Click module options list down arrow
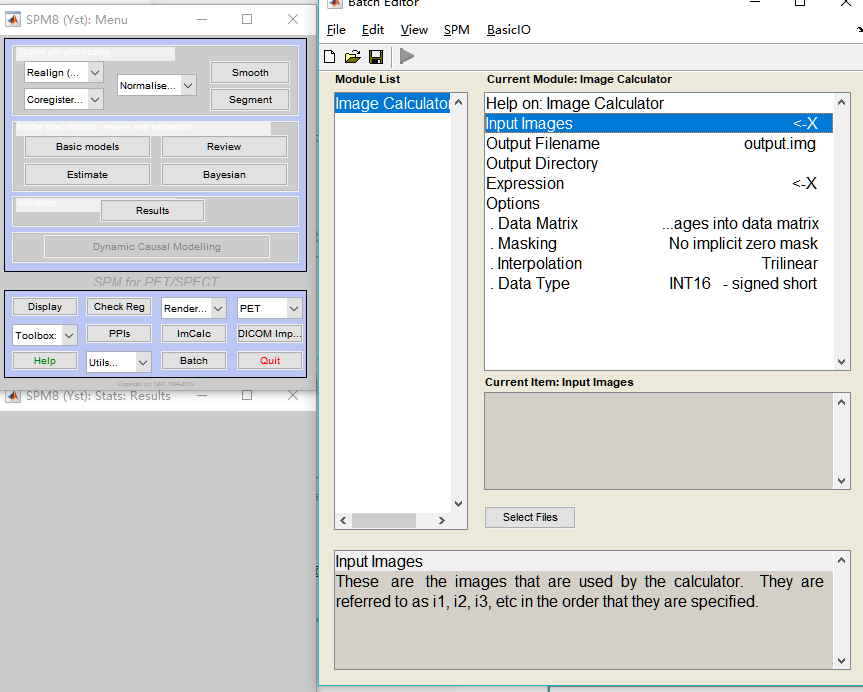This screenshot has height=692, width=863. coord(842,362)
